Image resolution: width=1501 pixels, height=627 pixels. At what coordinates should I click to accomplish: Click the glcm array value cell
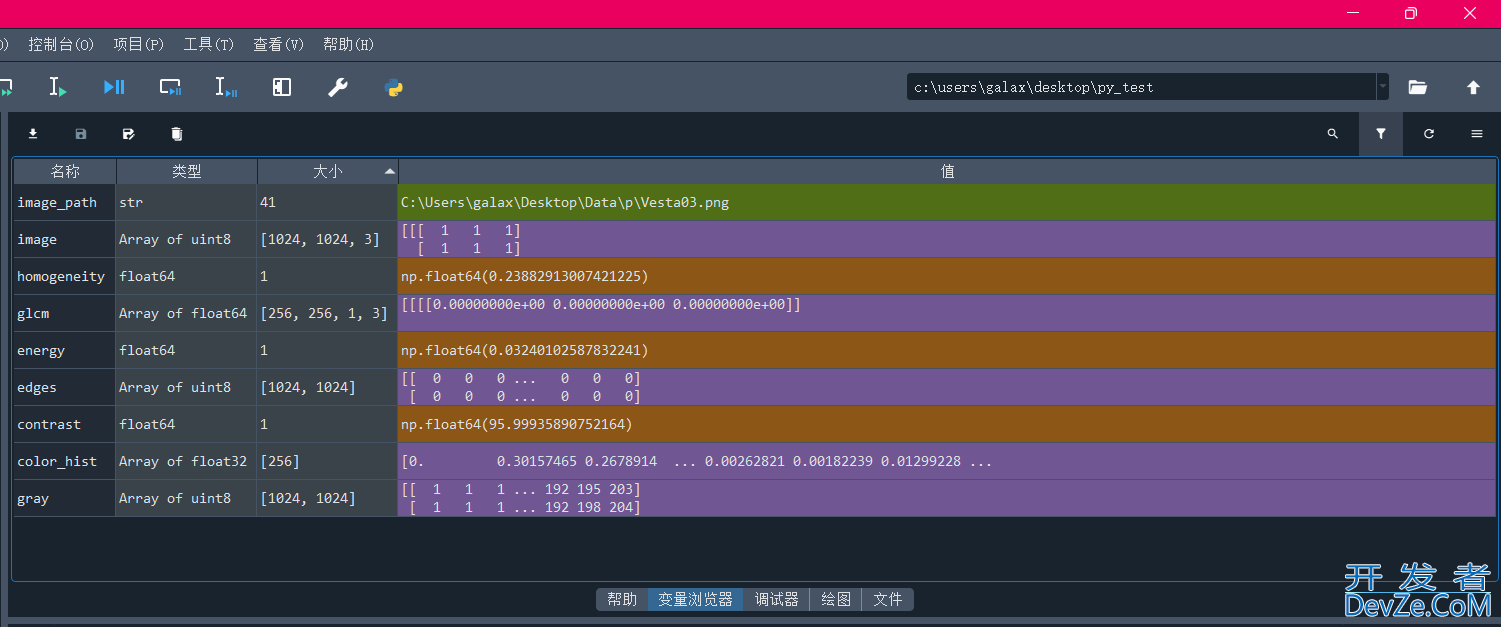point(947,313)
